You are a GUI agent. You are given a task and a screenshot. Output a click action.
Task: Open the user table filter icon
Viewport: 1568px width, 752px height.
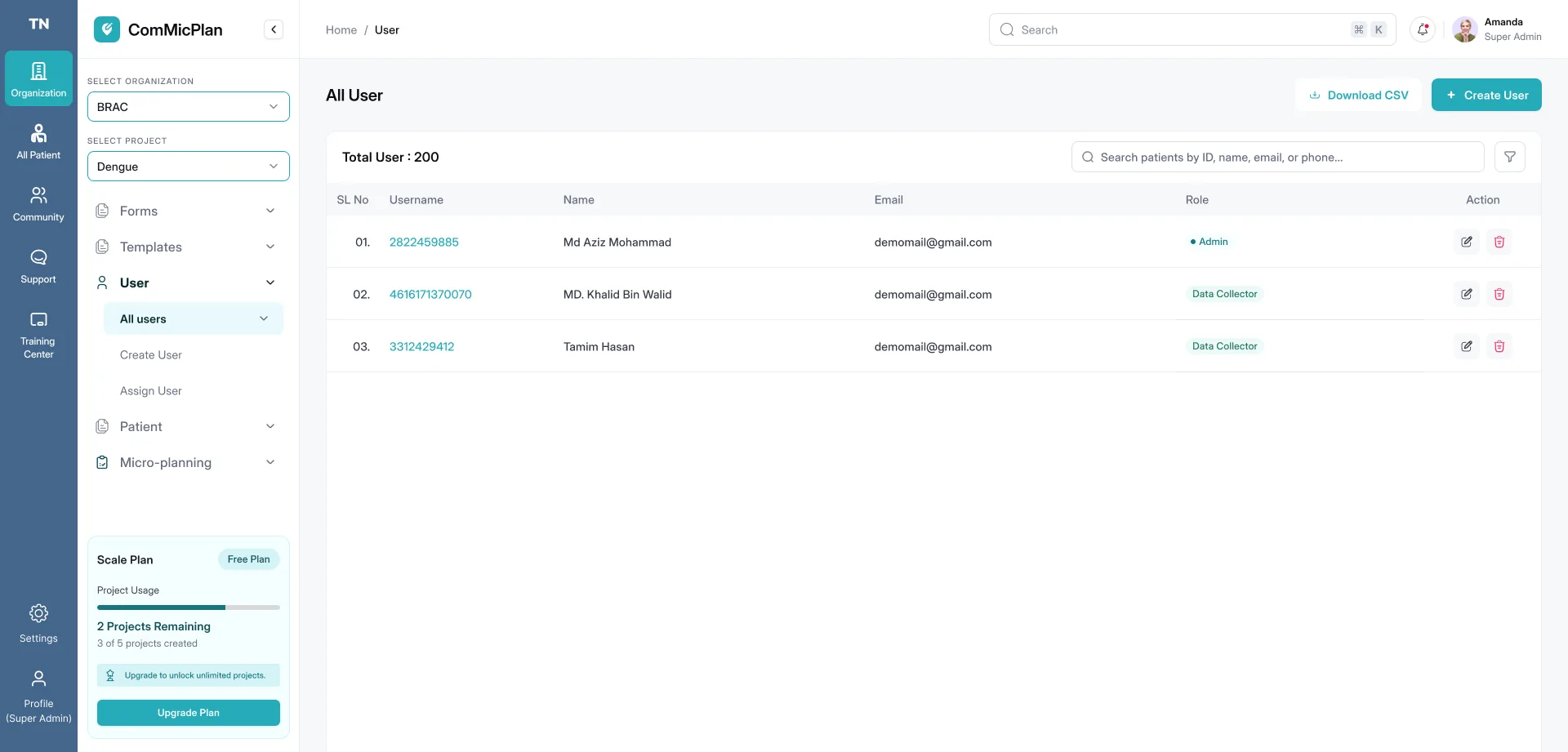pyautogui.click(x=1510, y=157)
